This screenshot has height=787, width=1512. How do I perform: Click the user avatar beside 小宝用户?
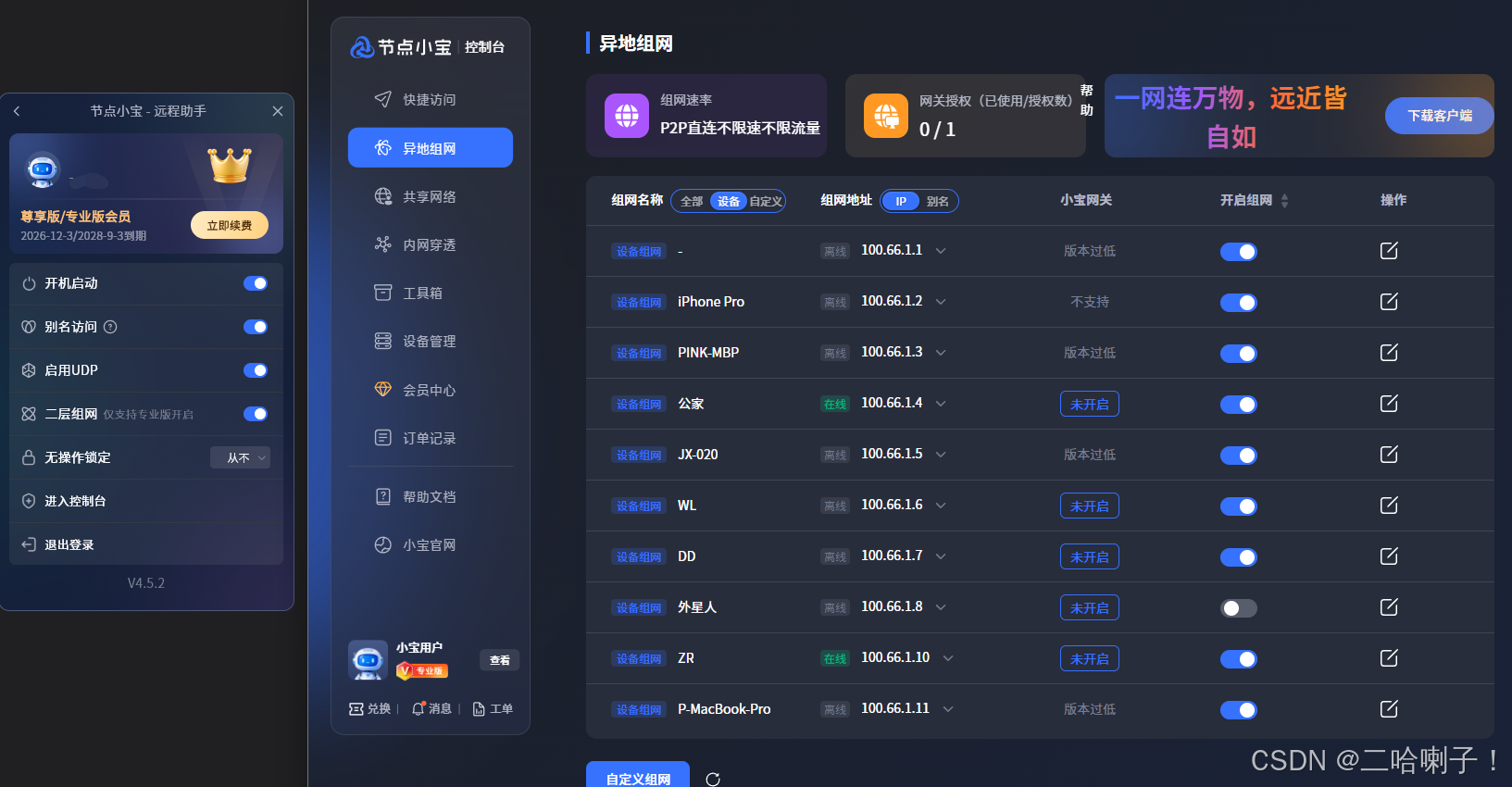pyautogui.click(x=368, y=660)
